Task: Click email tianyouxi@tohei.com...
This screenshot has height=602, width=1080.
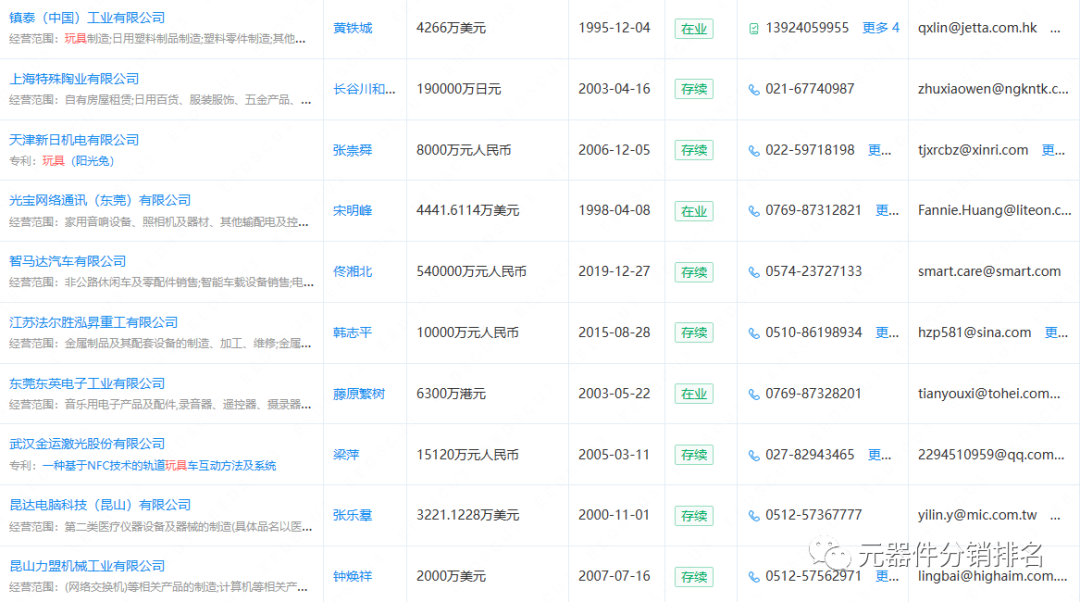Action: point(989,394)
